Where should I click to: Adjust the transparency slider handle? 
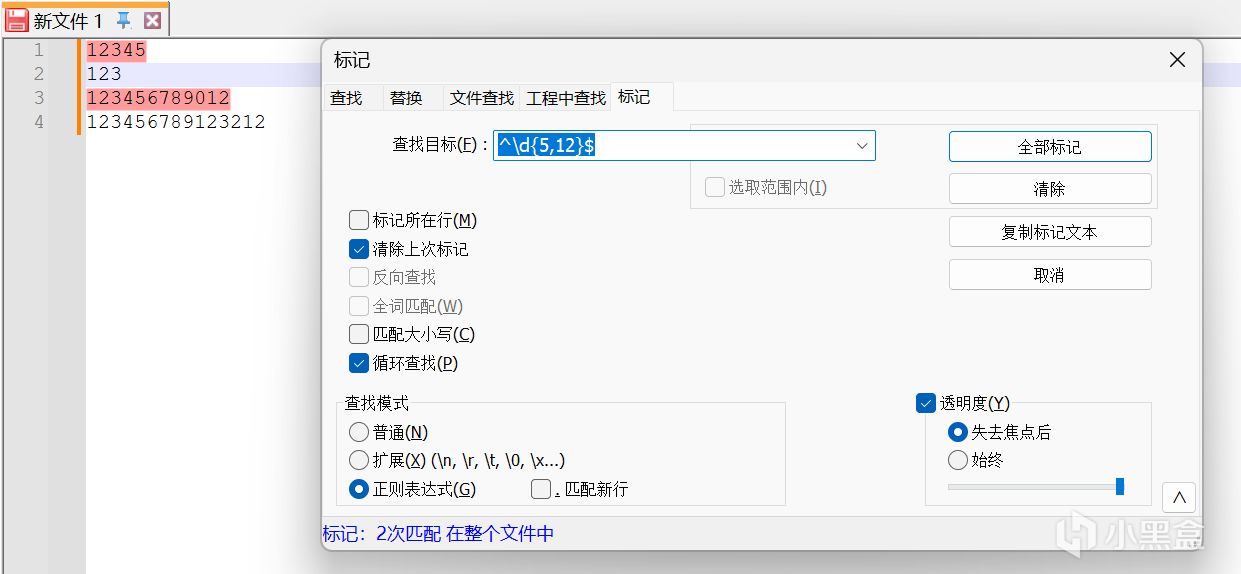1120,486
